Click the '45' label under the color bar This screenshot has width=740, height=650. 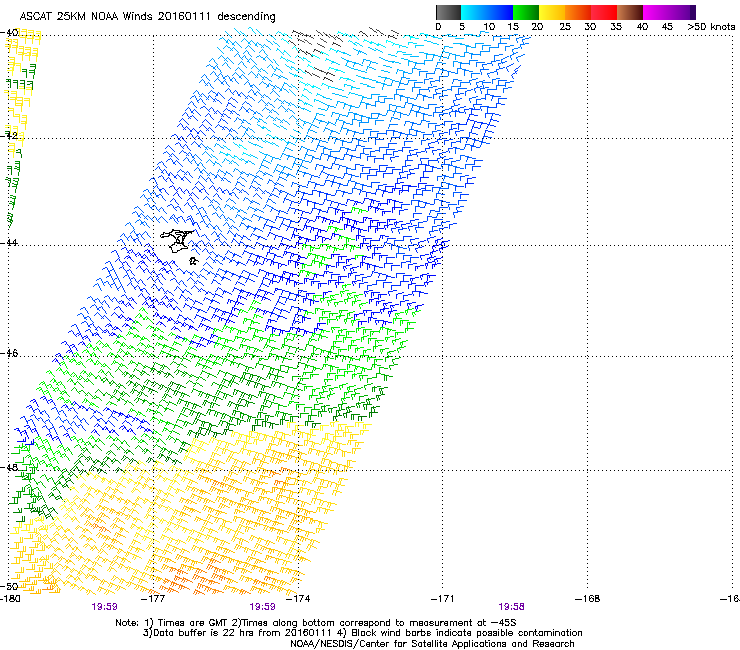click(x=667, y=27)
